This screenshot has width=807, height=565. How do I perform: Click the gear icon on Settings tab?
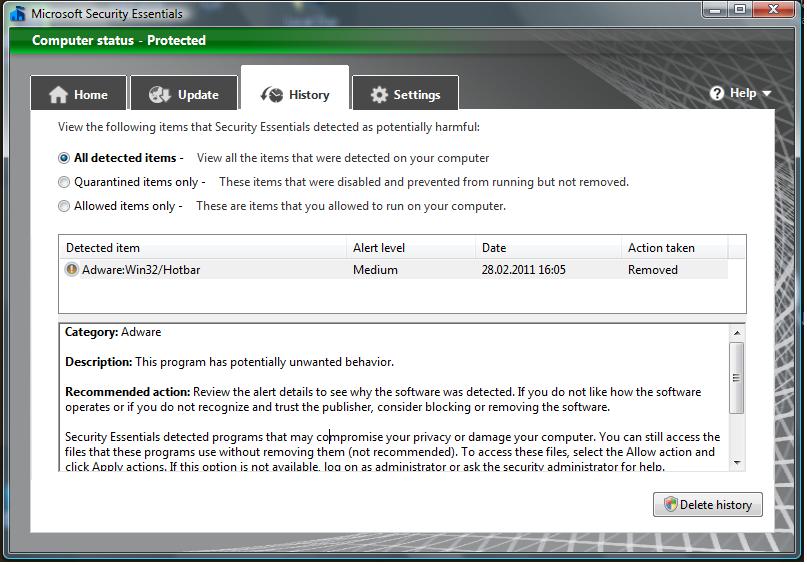pyautogui.click(x=379, y=95)
